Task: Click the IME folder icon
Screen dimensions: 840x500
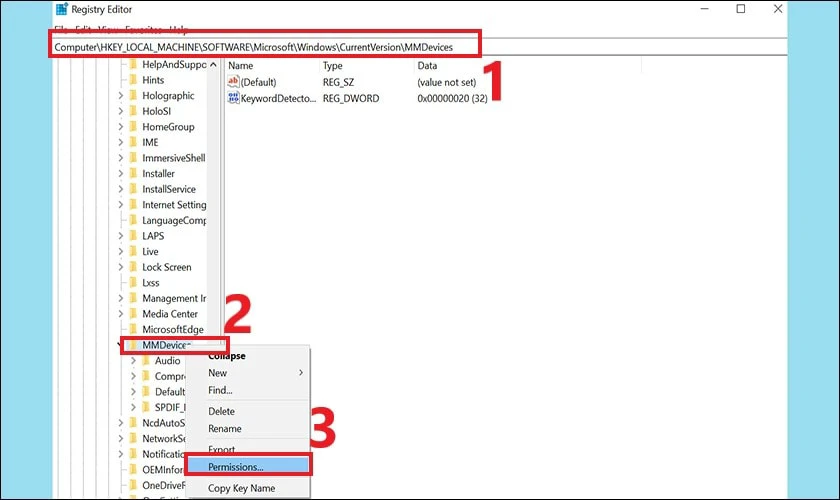Action: pyautogui.click(x=133, y=142)
